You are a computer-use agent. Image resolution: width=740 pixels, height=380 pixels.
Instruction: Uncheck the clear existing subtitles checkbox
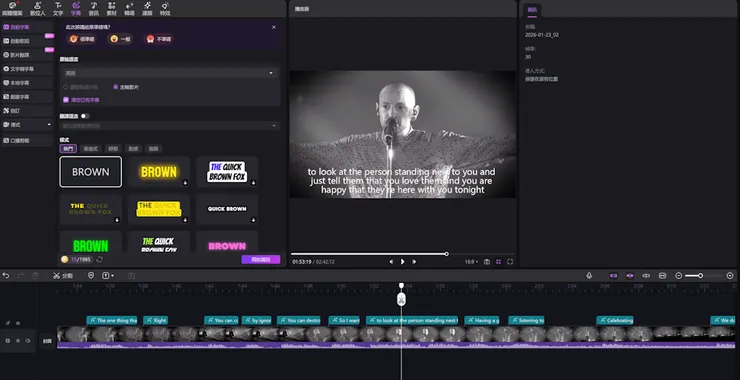tap(66, 100)
